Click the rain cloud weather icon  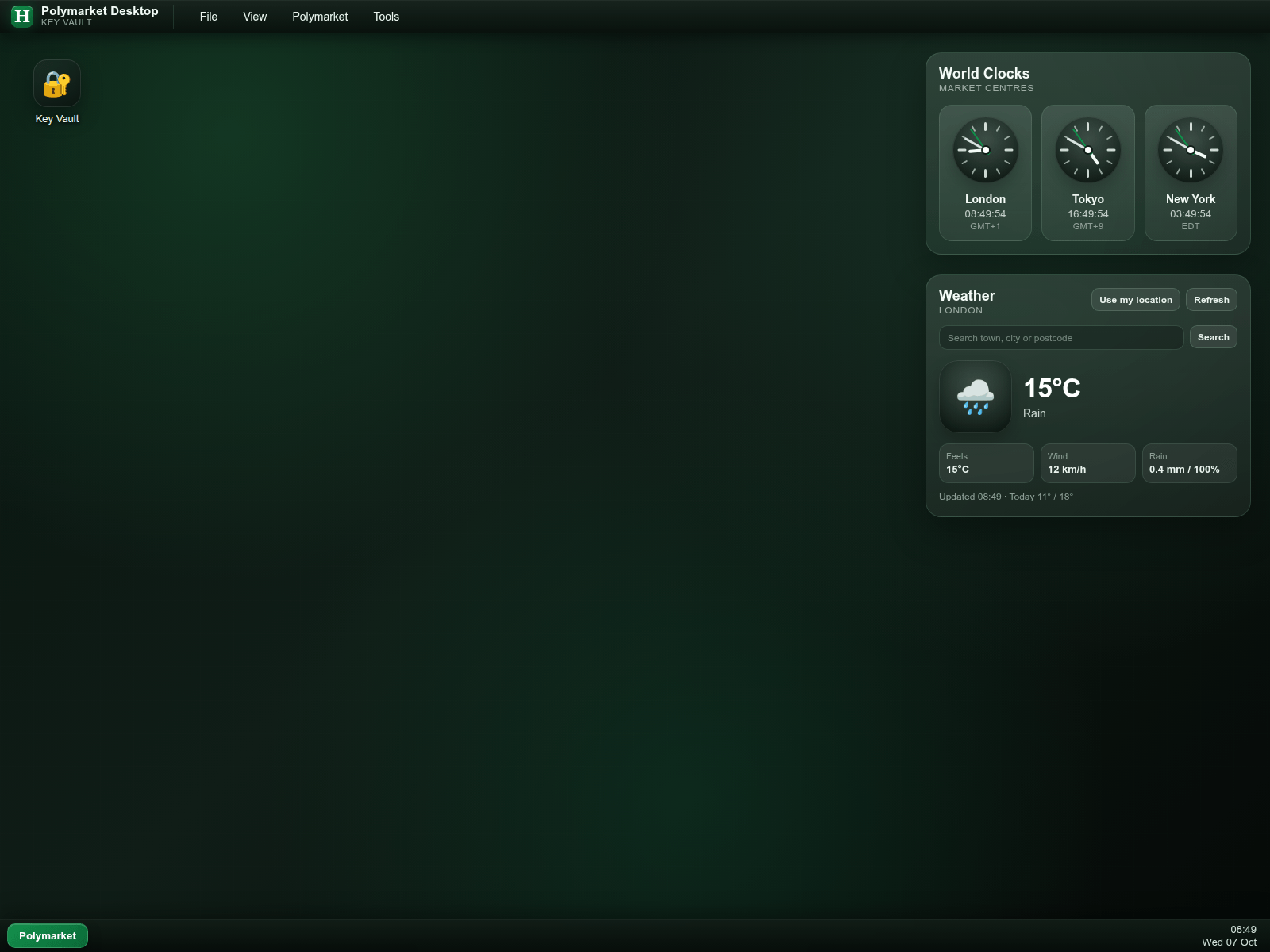[x=976, y=397]
